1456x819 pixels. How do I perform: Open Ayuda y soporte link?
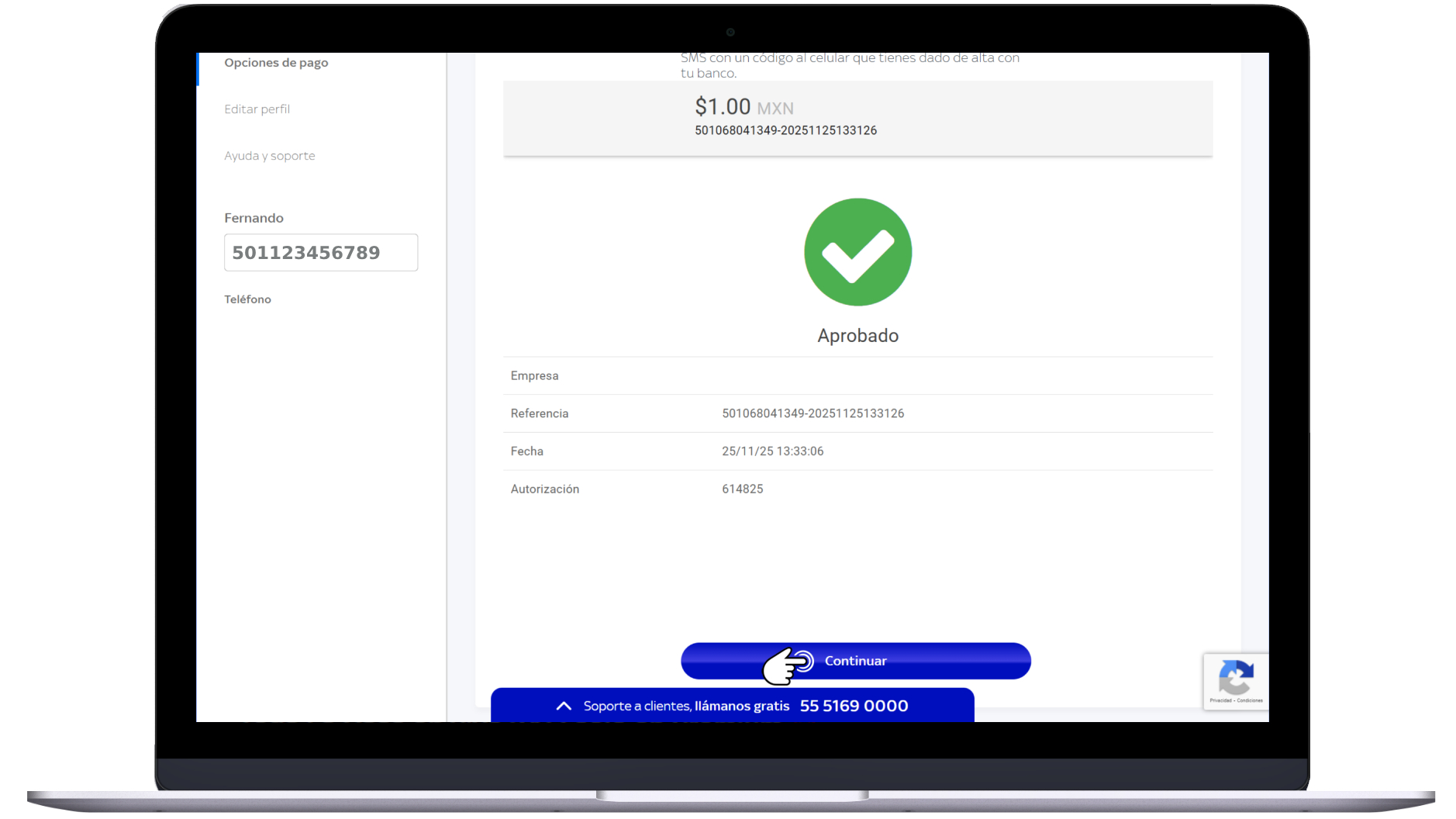click(x=270, y=156)
